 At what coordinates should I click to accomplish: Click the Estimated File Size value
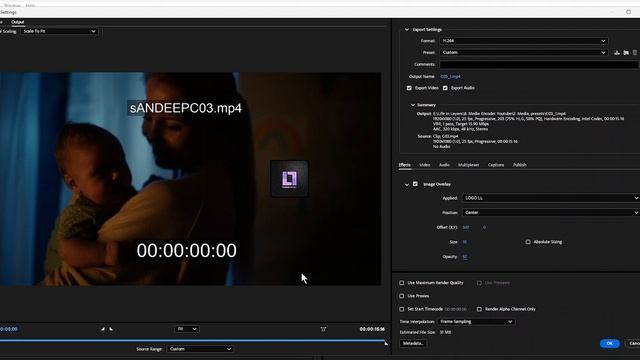pyautogui.click(x=445, y=332)
